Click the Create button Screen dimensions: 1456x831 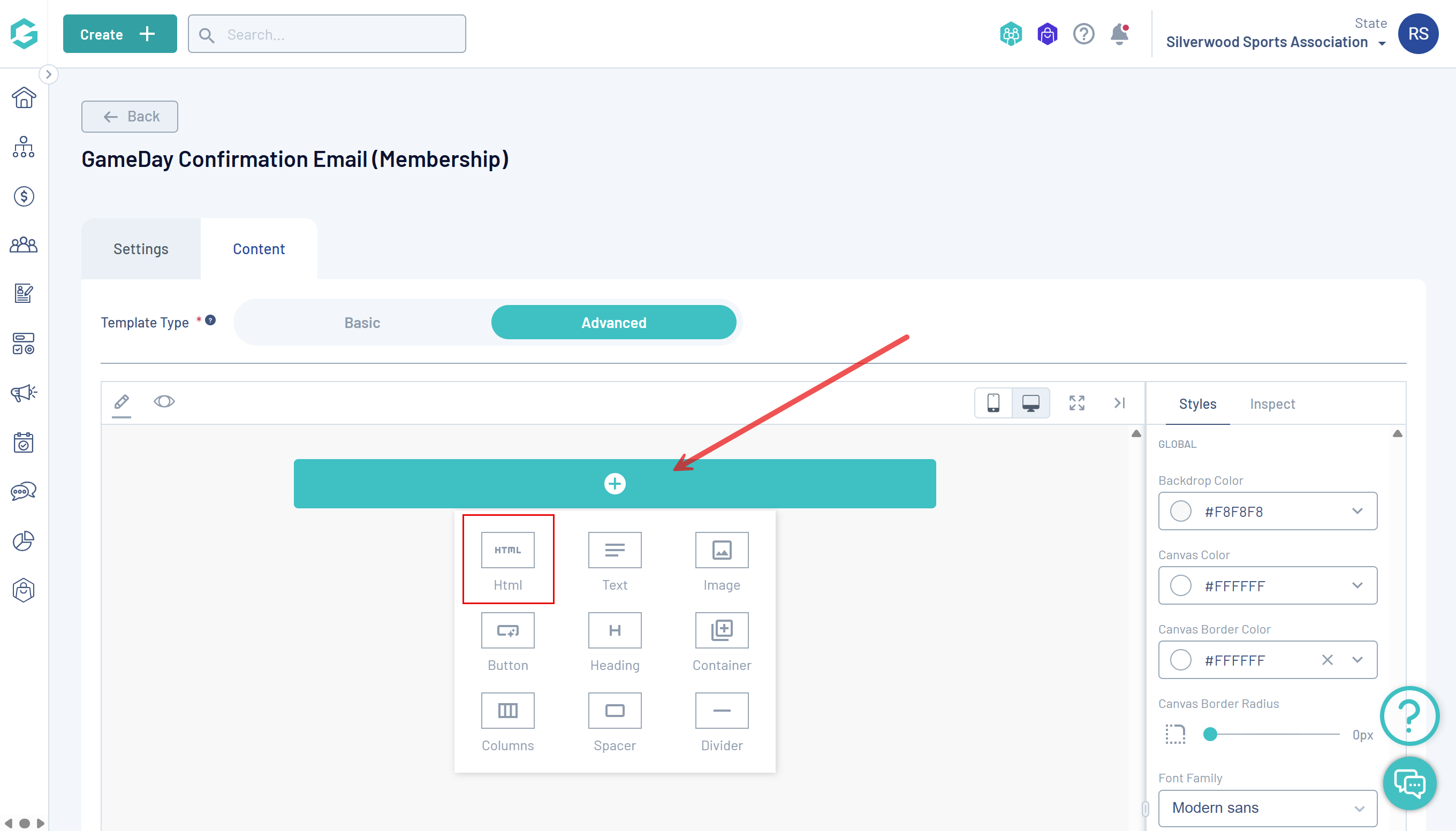tap(119, 34)
